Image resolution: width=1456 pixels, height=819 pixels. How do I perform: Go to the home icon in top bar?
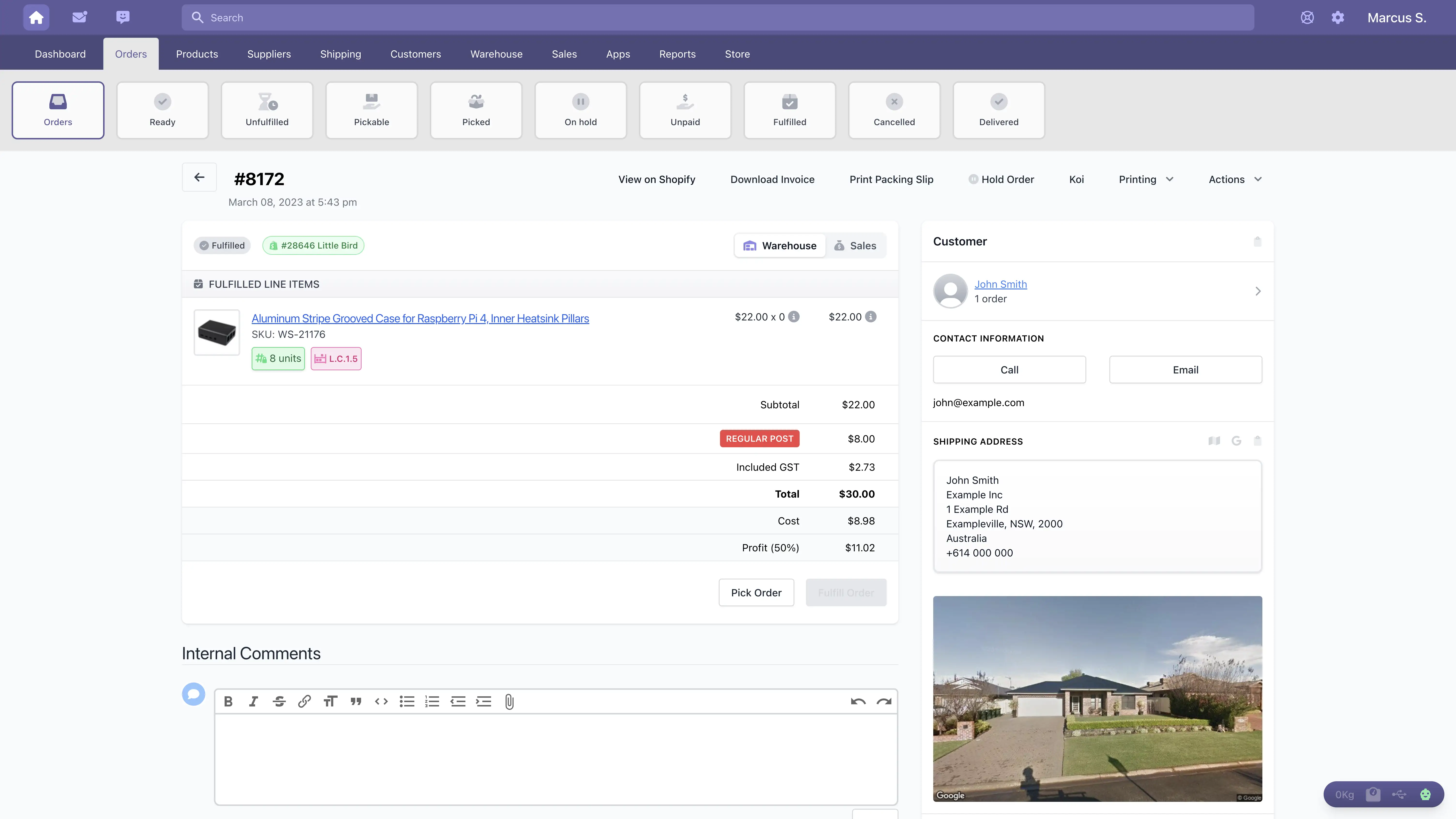click(x=36, y=17)
